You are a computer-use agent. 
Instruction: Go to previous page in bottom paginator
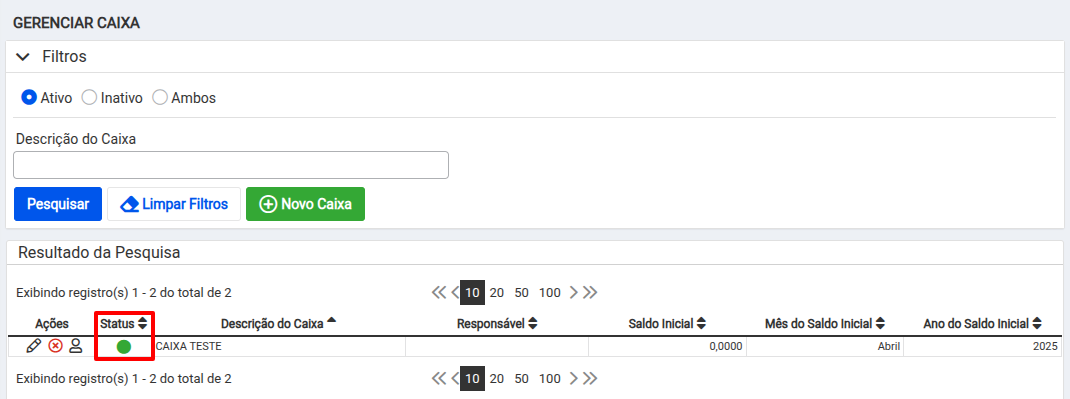tap(454, 379)
